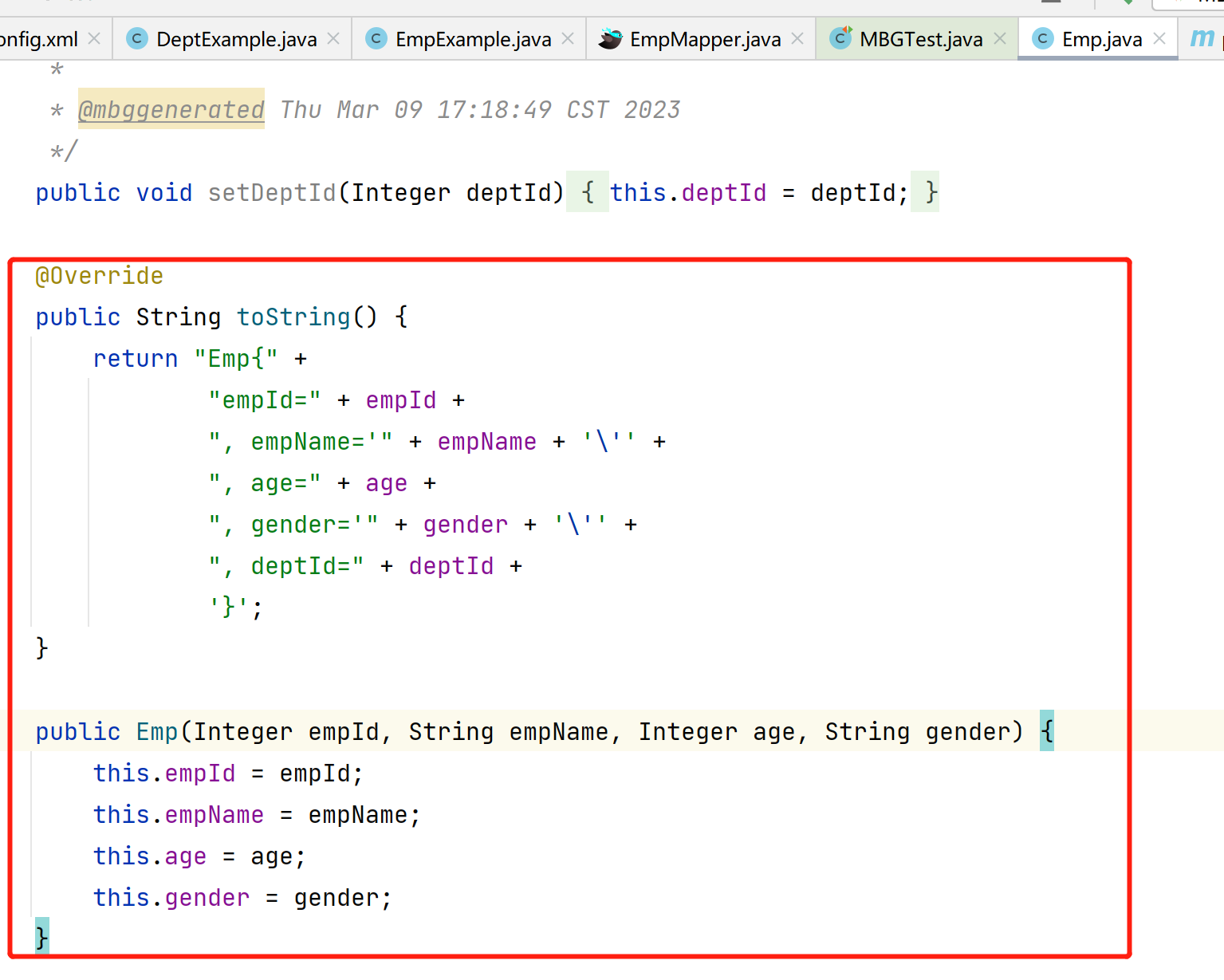Close the config.xml tab
The width and height of the screenshot is (1224, 980).
94,38
